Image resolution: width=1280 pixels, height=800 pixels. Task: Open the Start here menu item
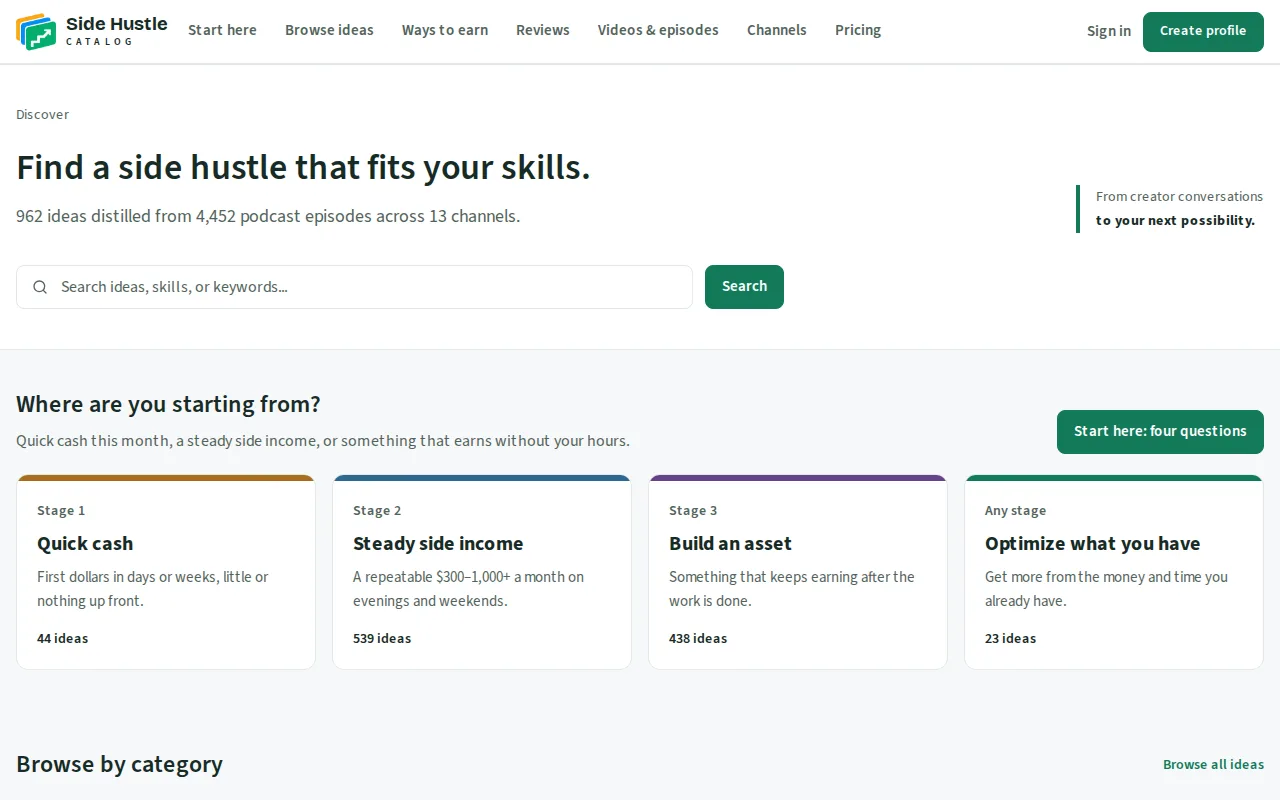[x=222, y=30]
